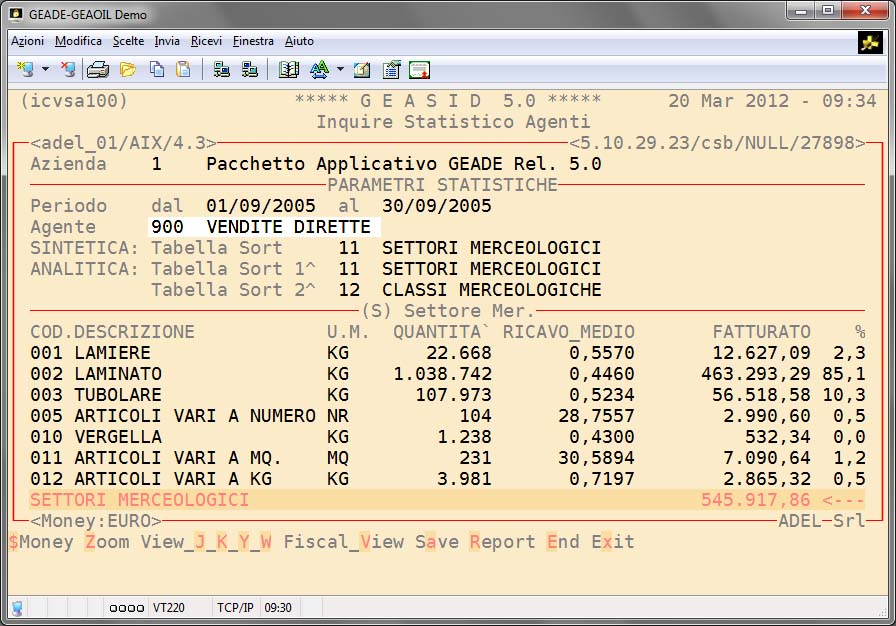Click the Agente field showing 900
This screenshot has width=896, height=626.
167,227
